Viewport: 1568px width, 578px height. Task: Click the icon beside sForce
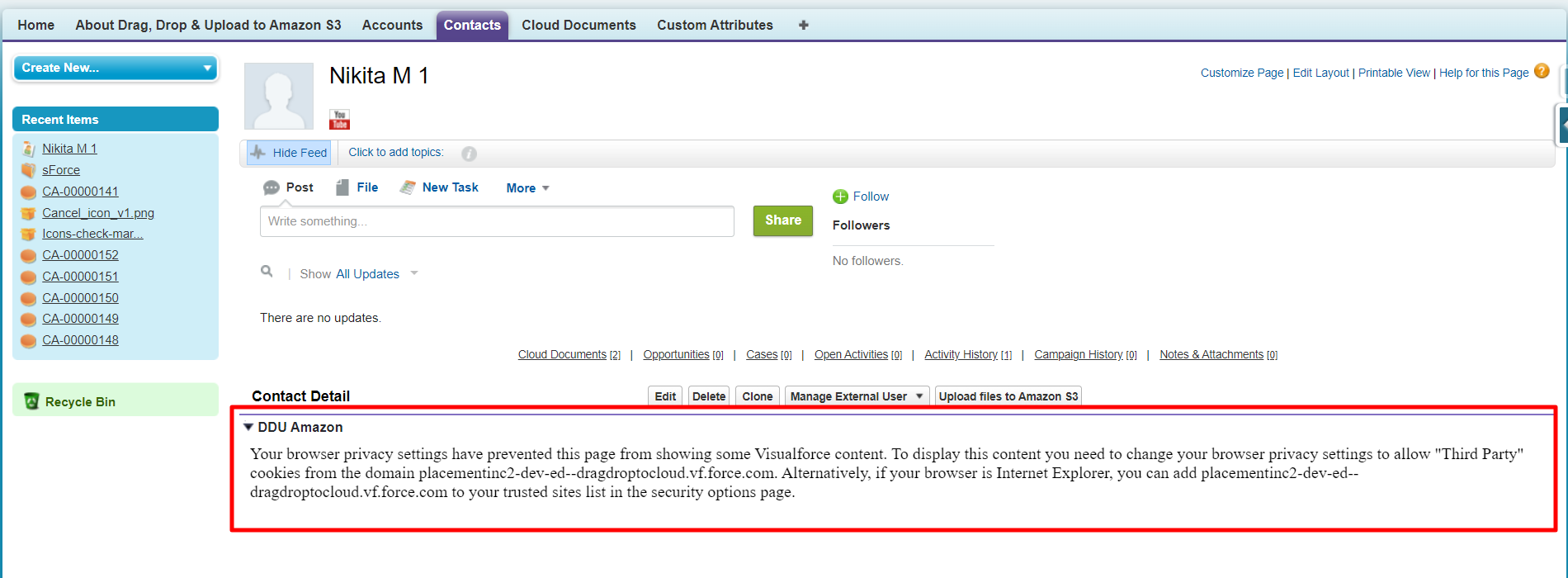pos(28,170)
